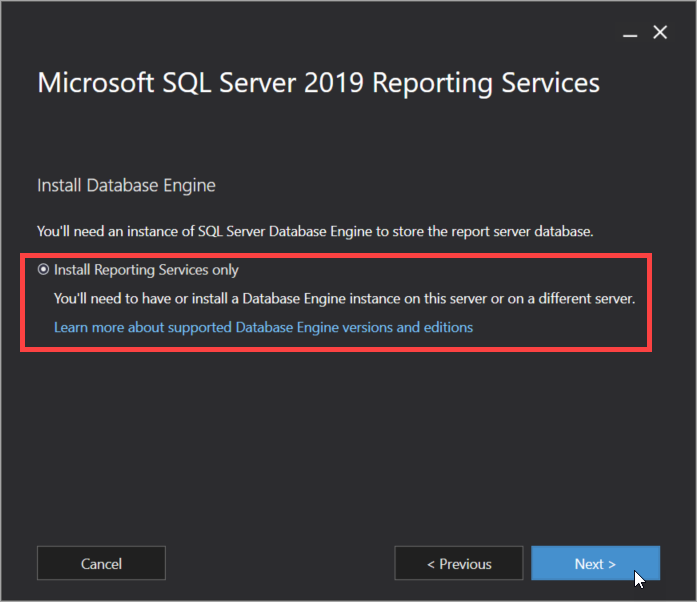Click the text about storing the report server database
This screenshot has width=697, height=602.
click(x=315, y=231)
